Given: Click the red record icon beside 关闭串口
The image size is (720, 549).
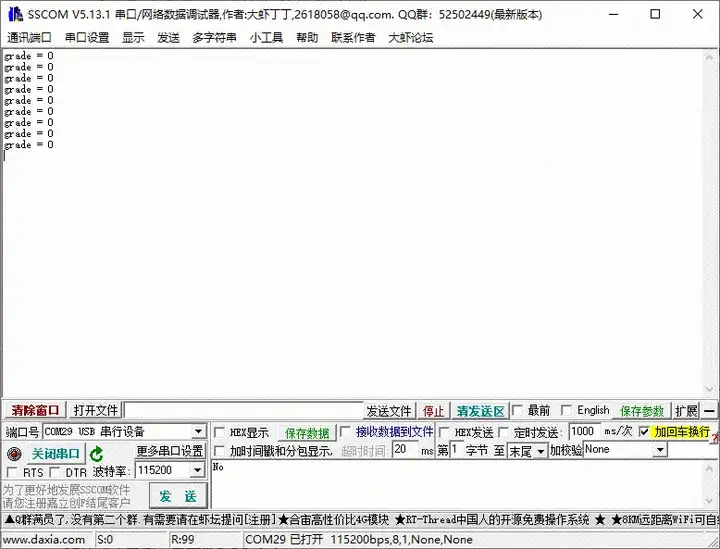Looking at the screenshot, I should coord(14,453).
